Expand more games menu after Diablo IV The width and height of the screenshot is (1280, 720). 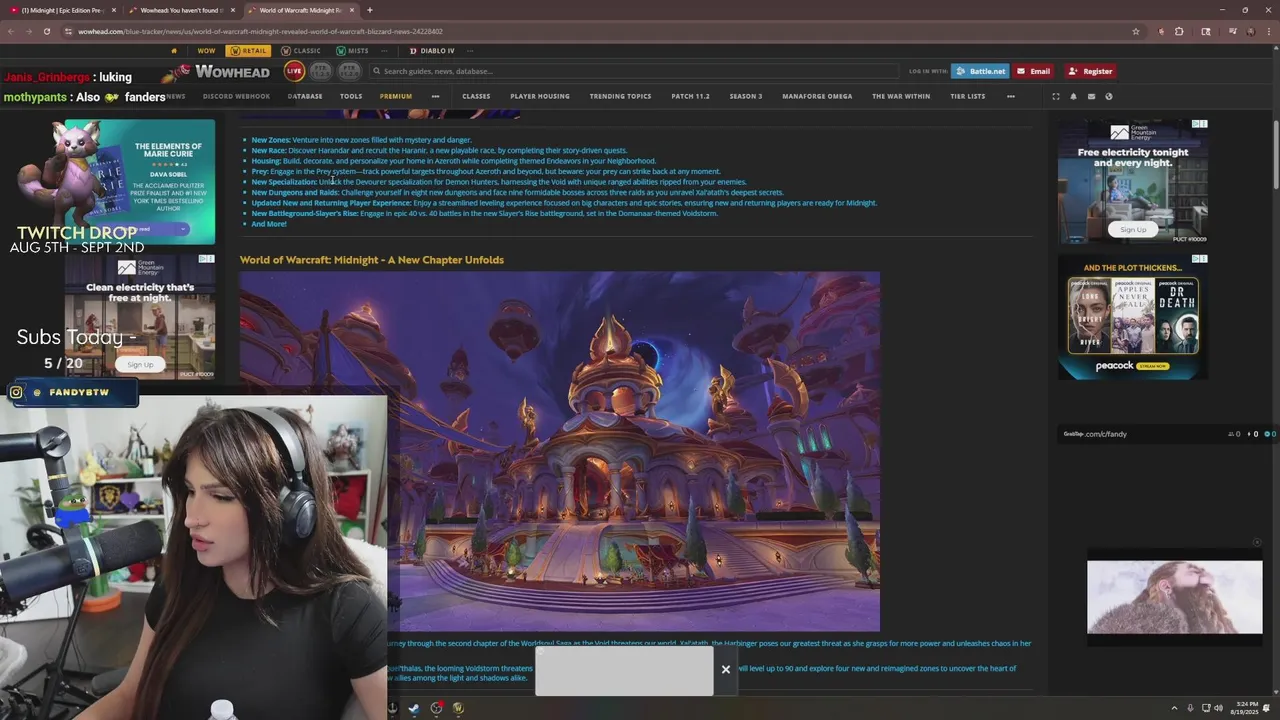tap(470, 51)
